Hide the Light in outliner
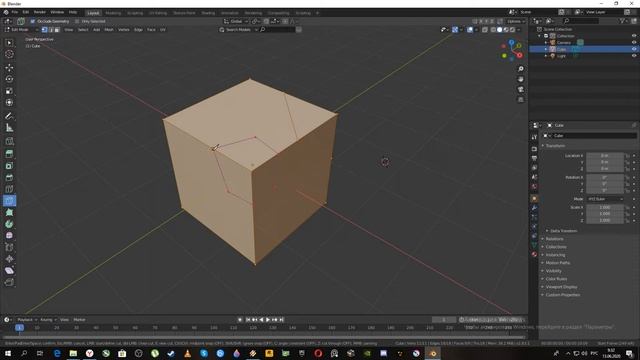Viewport: 640px width, 360px height. 634,56
